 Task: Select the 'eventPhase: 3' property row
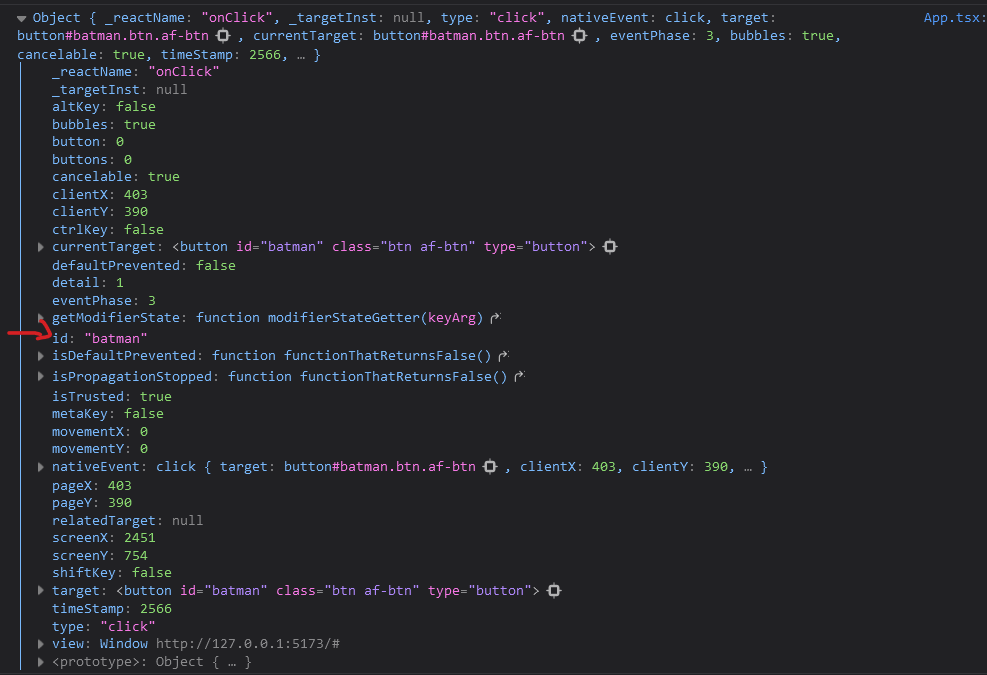click(104, 300)
